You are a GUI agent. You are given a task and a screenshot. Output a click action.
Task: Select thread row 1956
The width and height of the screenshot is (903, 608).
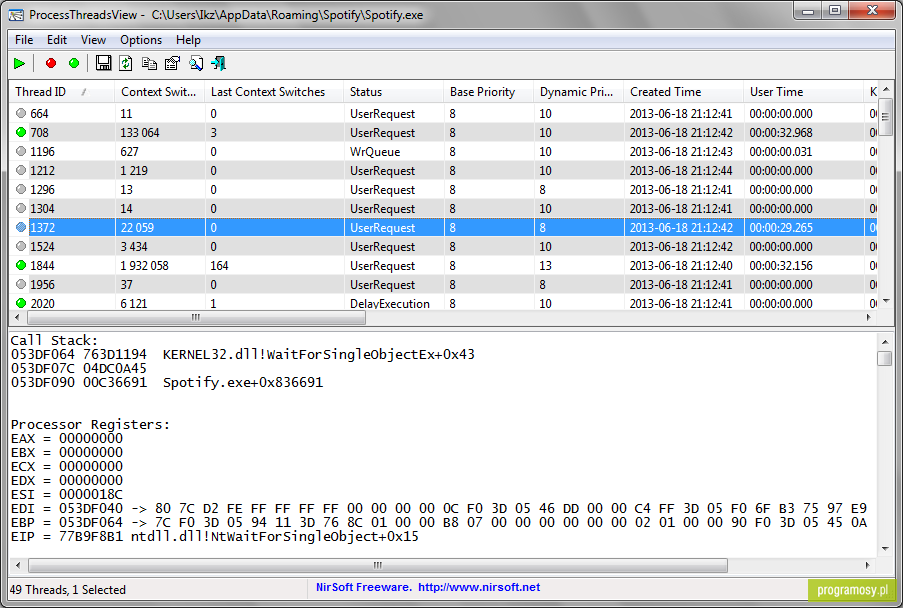[x=442, y=284]
